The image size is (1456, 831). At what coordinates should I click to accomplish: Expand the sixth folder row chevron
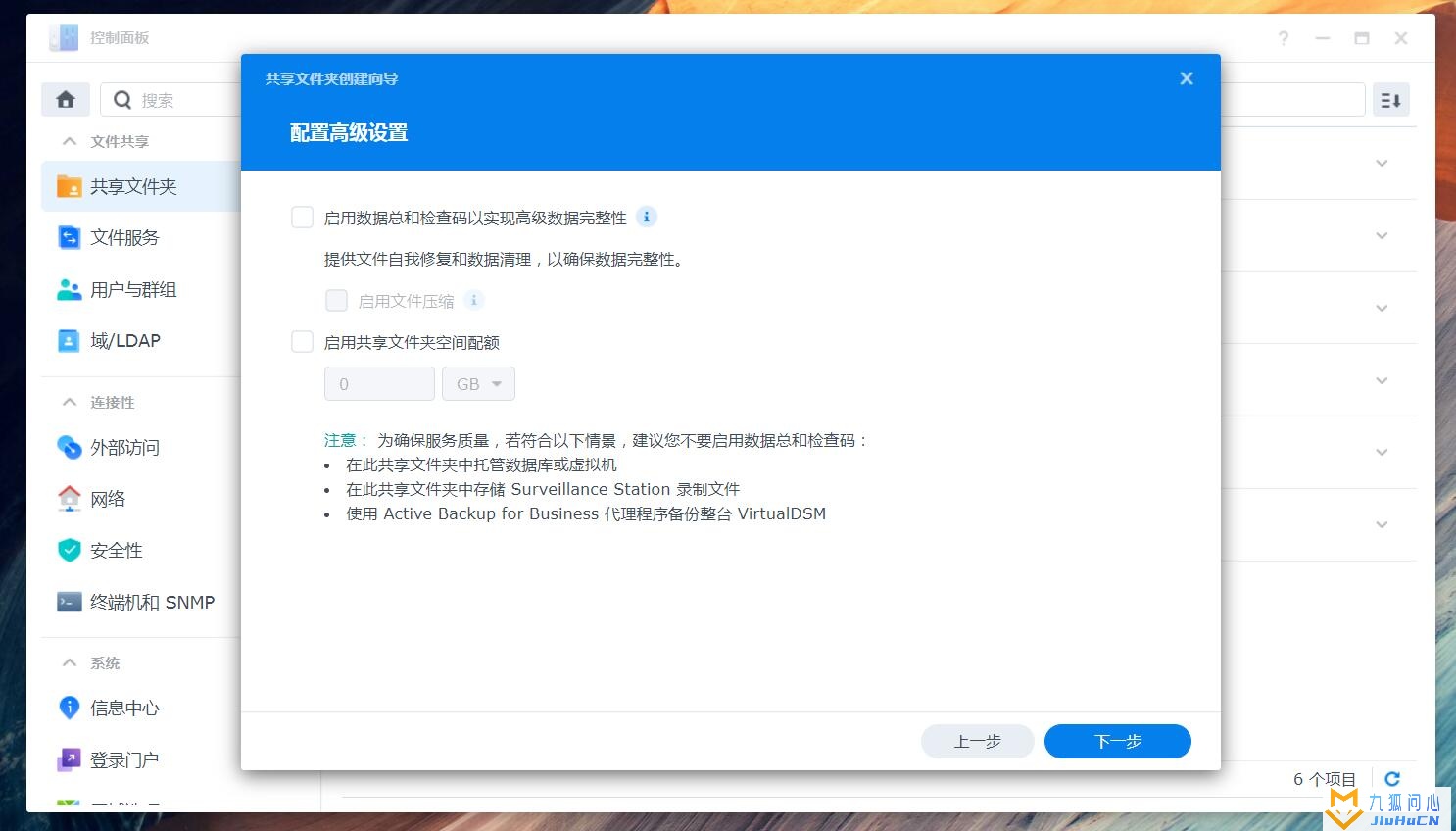1382,524
